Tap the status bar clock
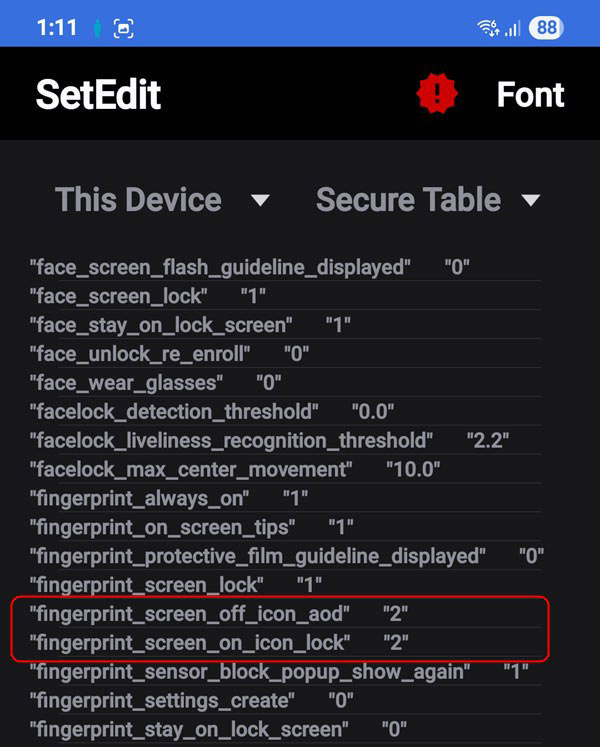Screen dimensions: 600x747 point(56,28)
